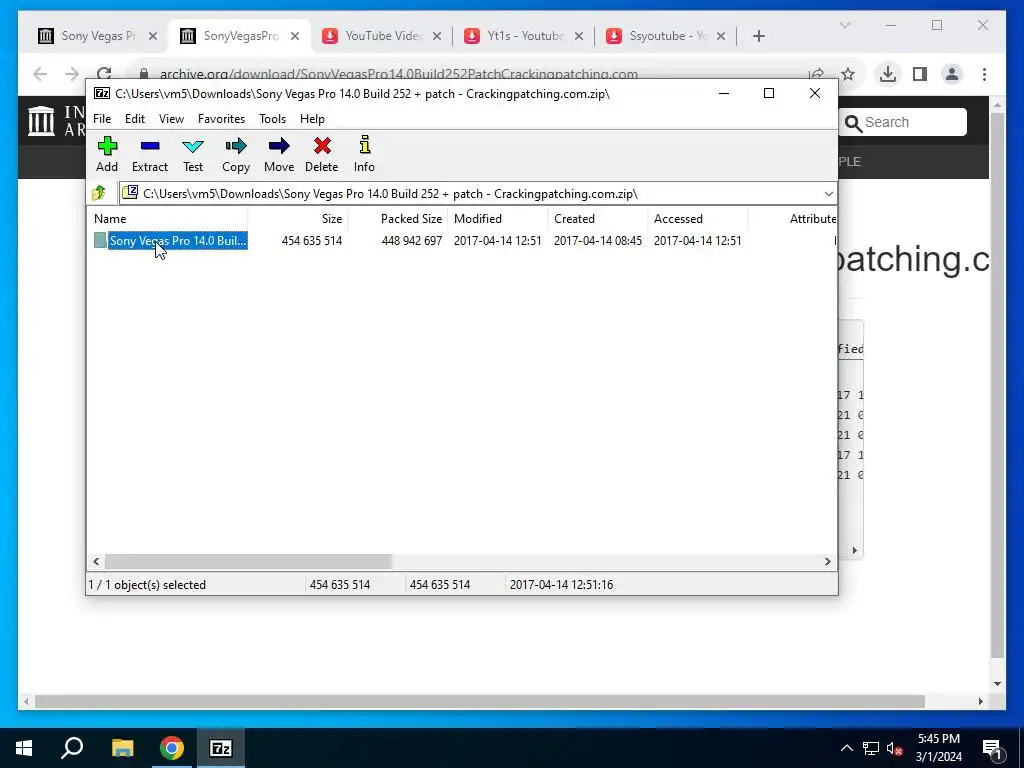Click the 7z icon in the title bar
Screen dimensions: 1024x768
(102, 93)
